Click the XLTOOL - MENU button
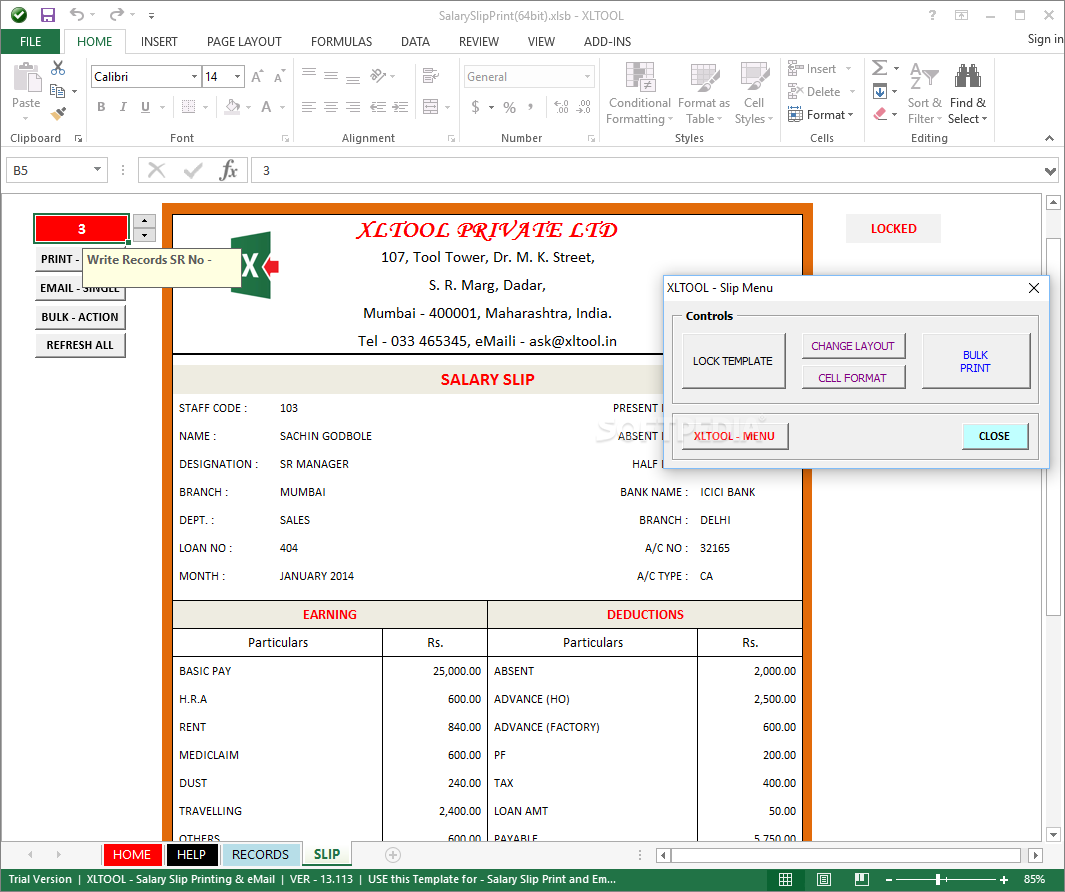The height and width of the screenshot is (892, 1065). [734, 436]
